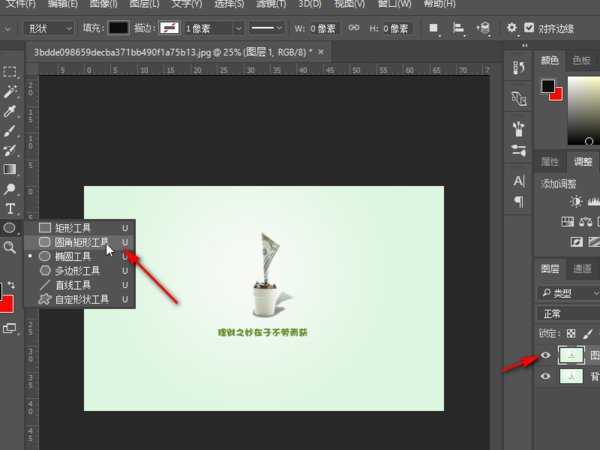
Task: Select the Zoom magnifier tool
Action: point(10,247)
